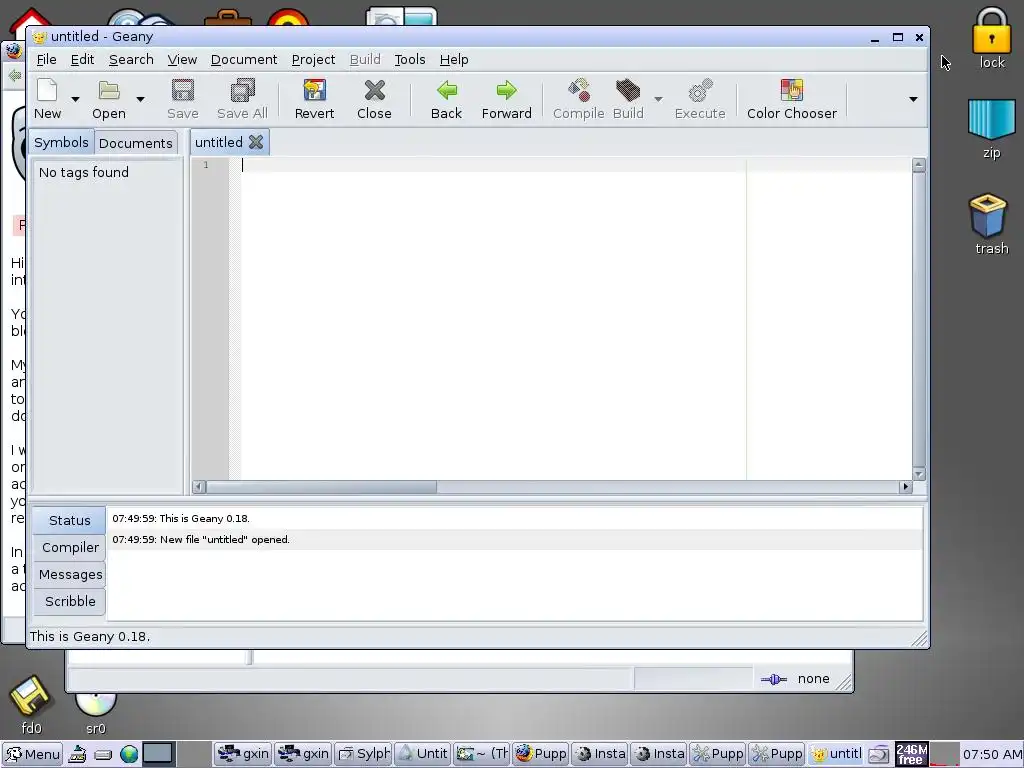The image size is (1024, 768).
Task: Click the taskbar clock showing 07:50 AM
Action: [992, 754]
